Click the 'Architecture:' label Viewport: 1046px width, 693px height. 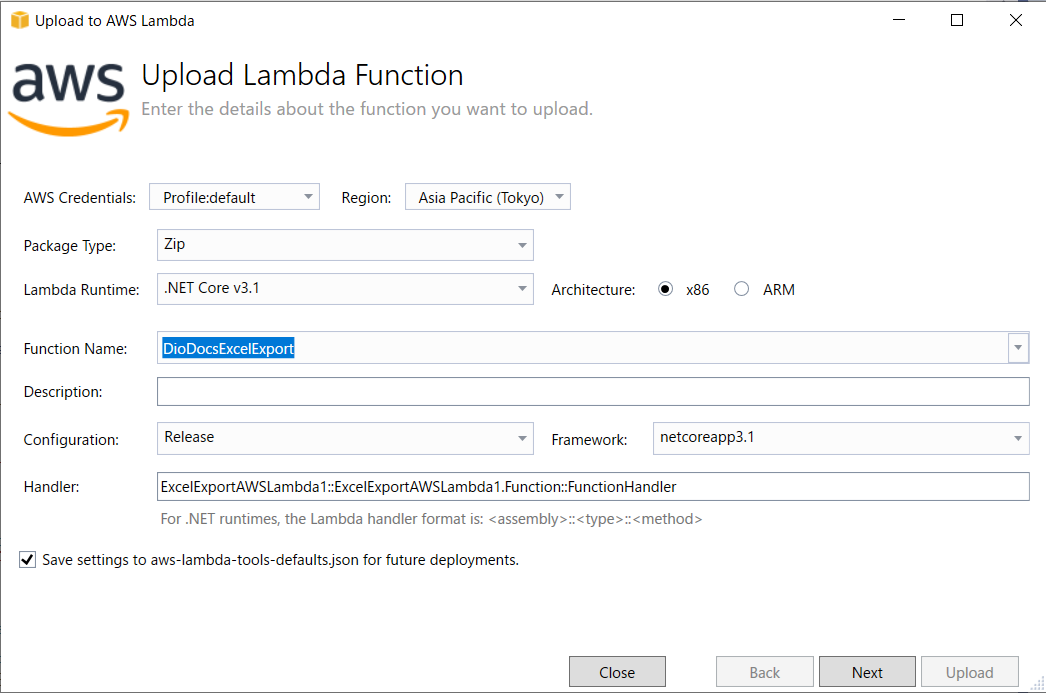pos(593,289)
